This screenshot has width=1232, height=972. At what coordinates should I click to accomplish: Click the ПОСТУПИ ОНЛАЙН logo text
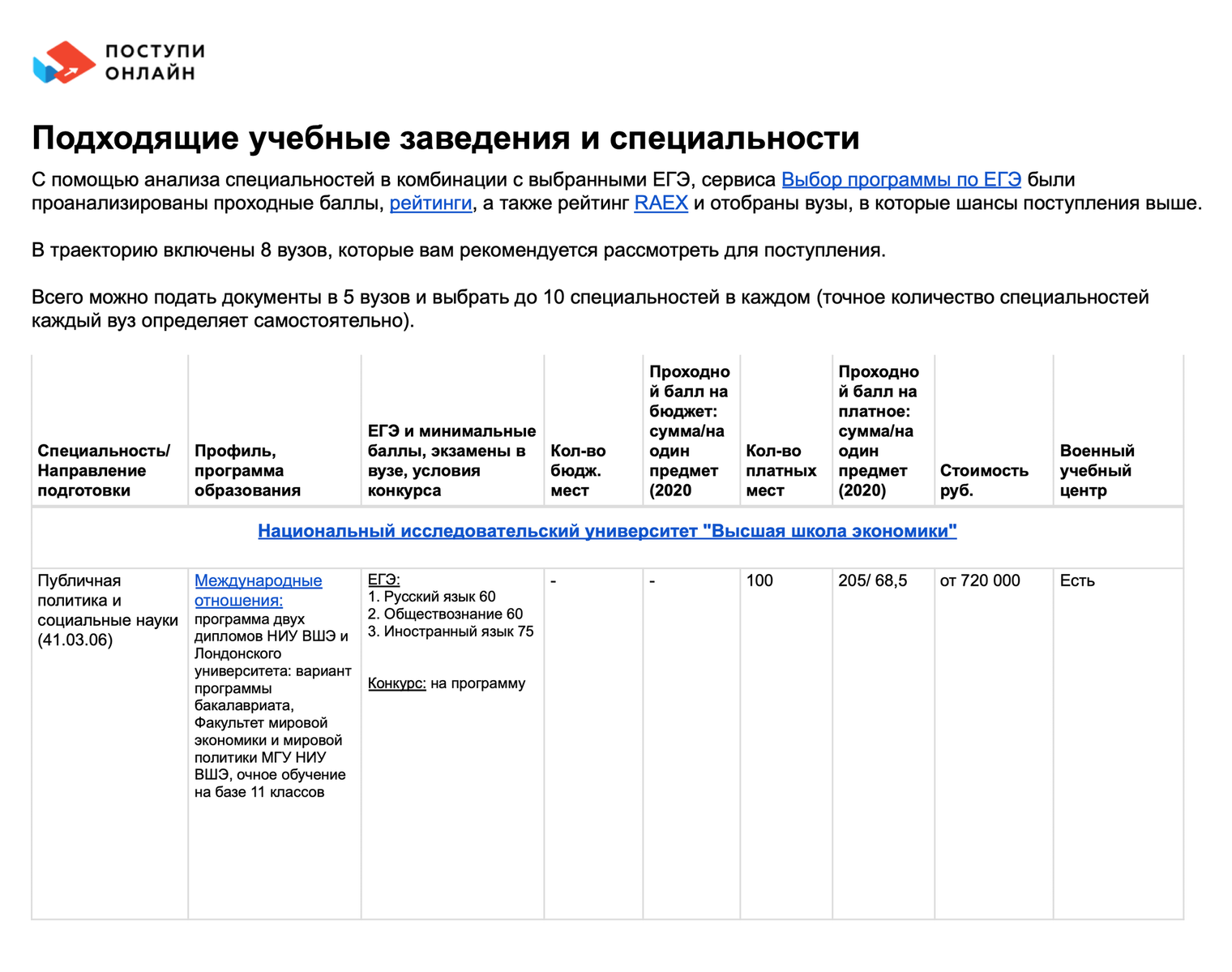pyautogui.click(x=155, y=62)
